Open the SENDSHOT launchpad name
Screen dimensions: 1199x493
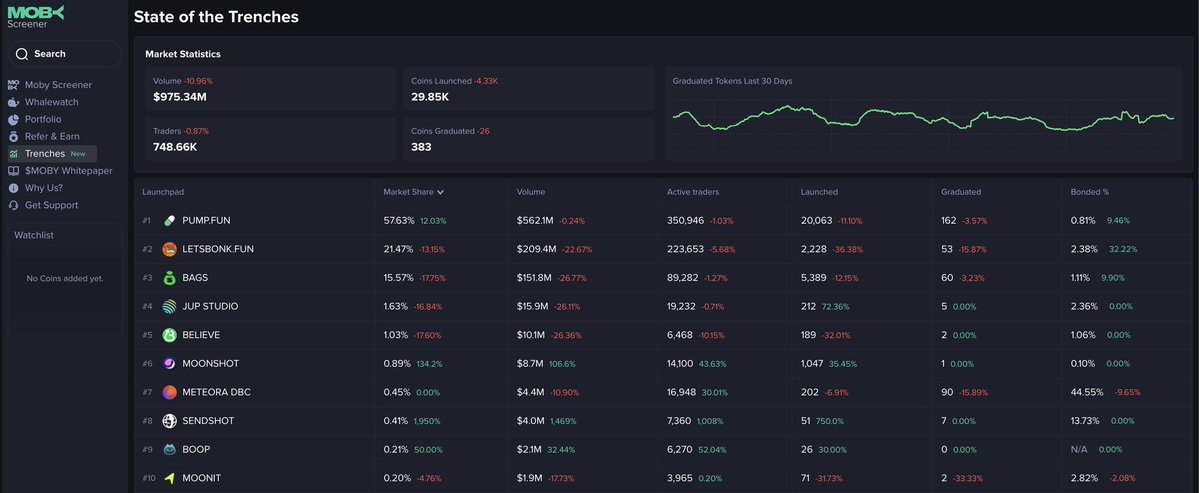[208, 421]
